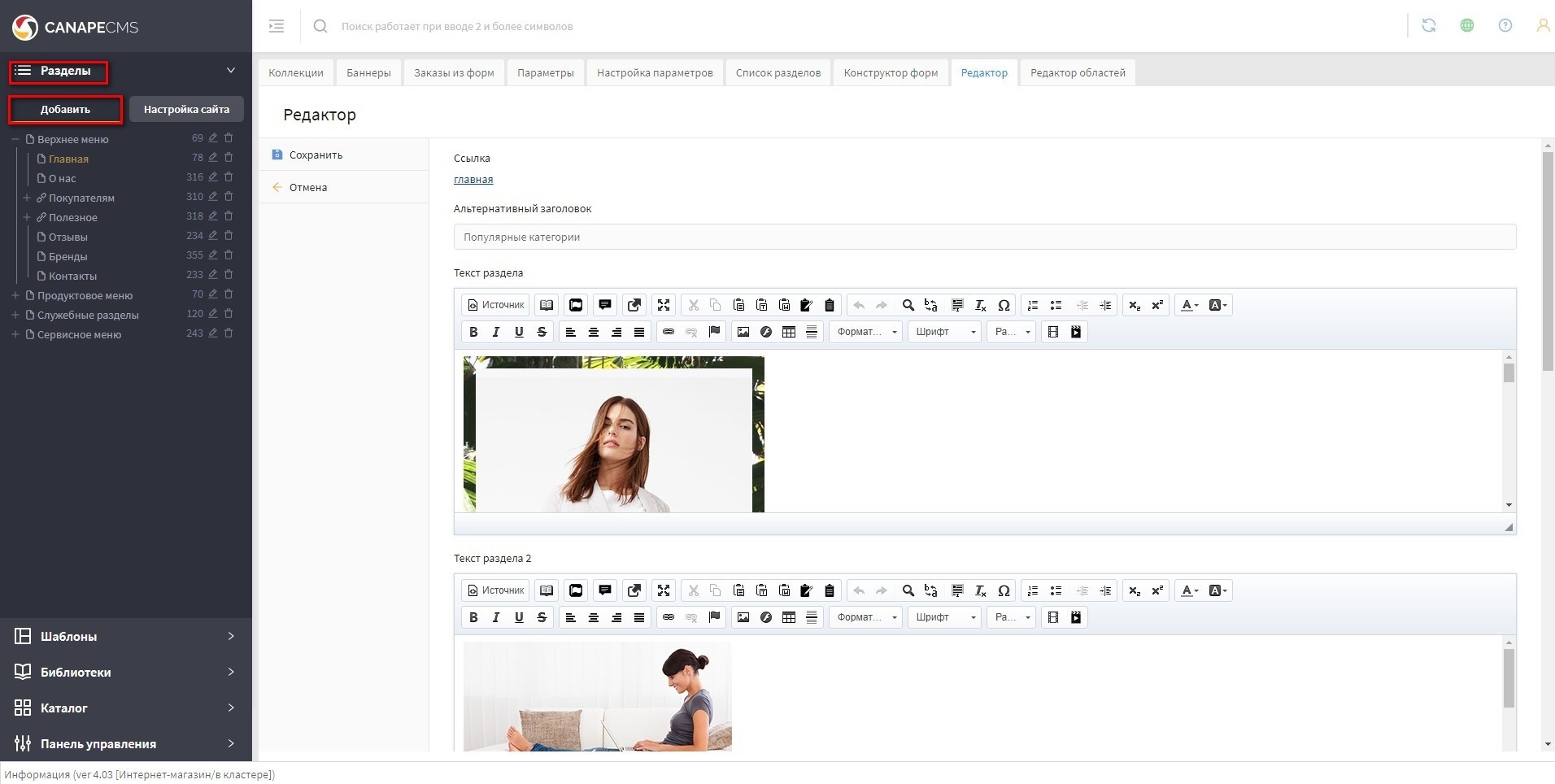1555x784 pixels.
Task: Toggle underline in the first text editor
Action: pyautogui.click(x=519, y=332)
